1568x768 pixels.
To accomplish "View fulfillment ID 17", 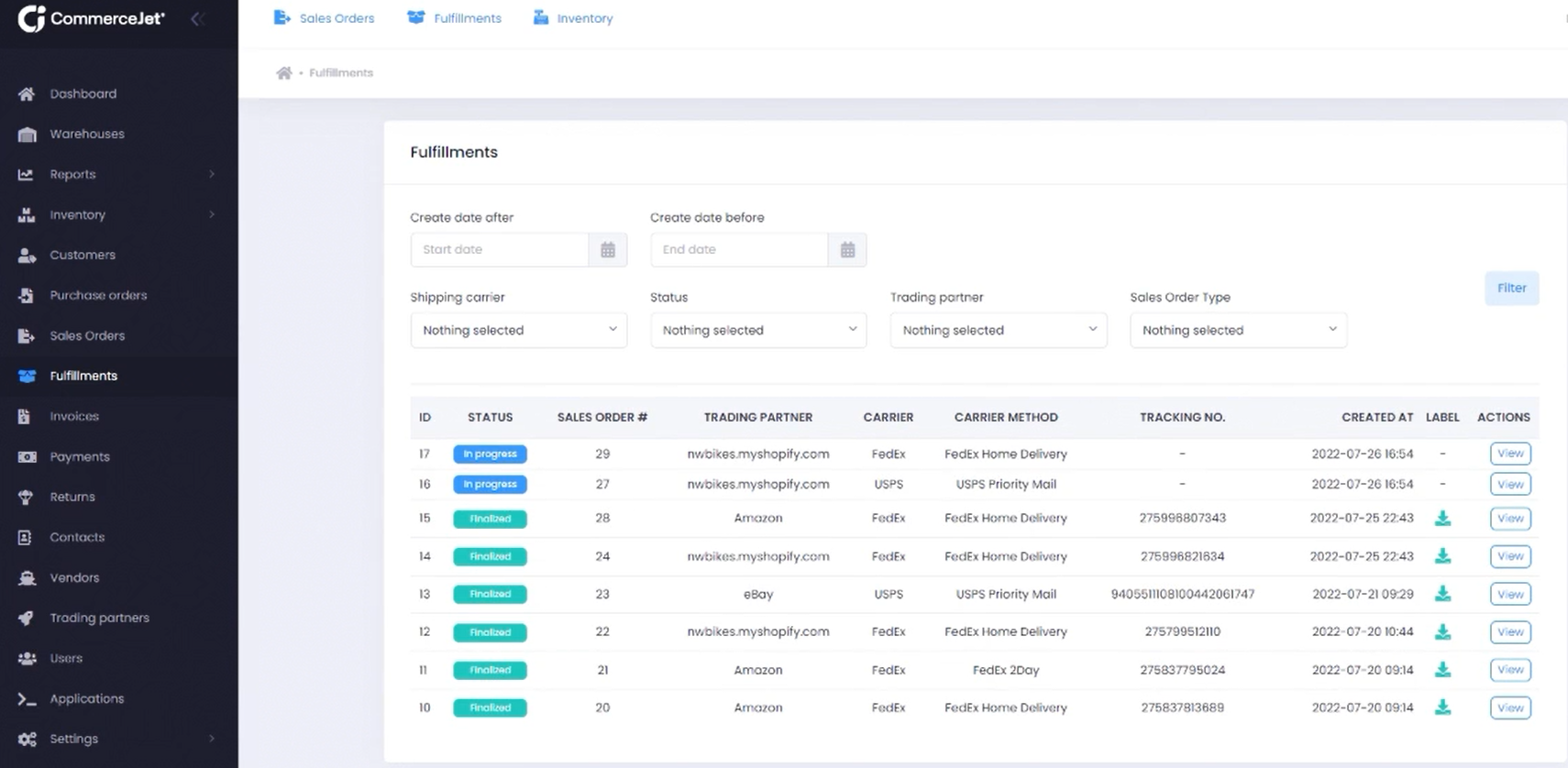I will (x=1510, y=454).
